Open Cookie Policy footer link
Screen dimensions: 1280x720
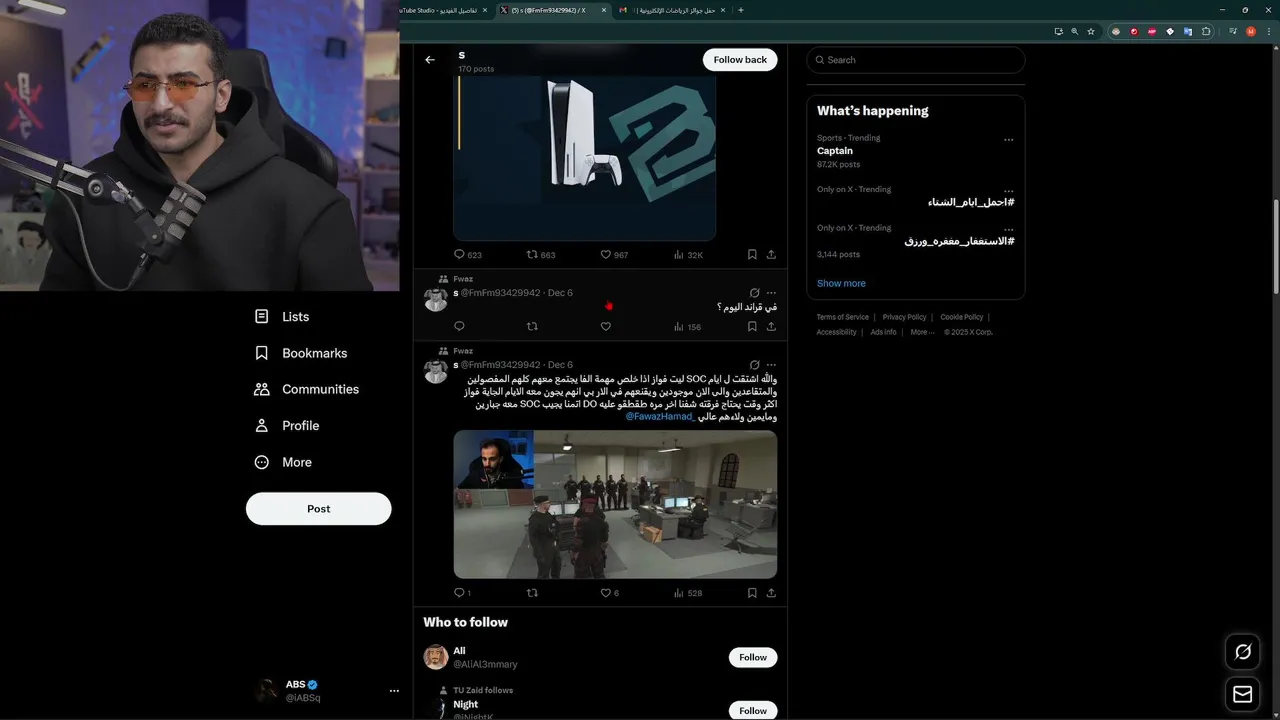coord(961,317)
